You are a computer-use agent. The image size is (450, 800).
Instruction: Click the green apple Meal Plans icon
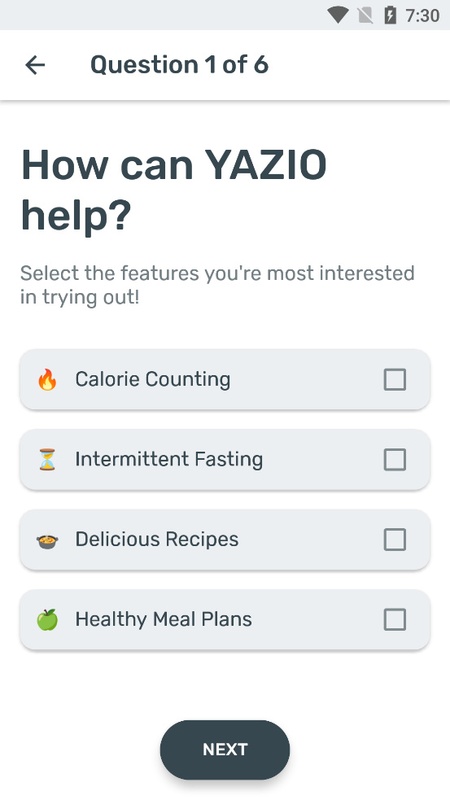[47, 620]
